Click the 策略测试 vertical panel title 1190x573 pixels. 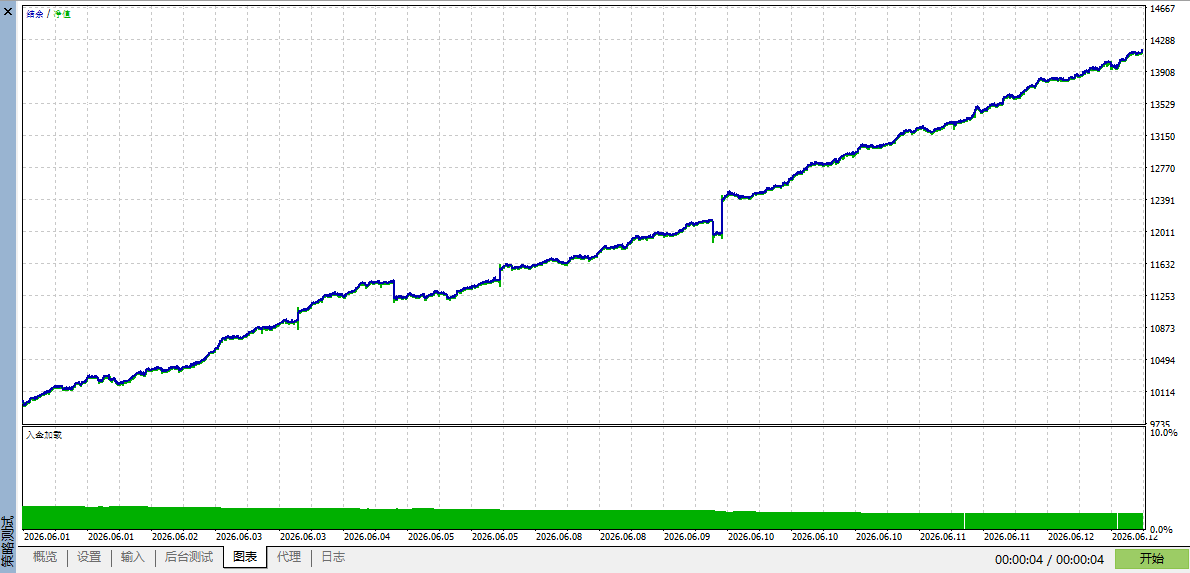point(8,542)
